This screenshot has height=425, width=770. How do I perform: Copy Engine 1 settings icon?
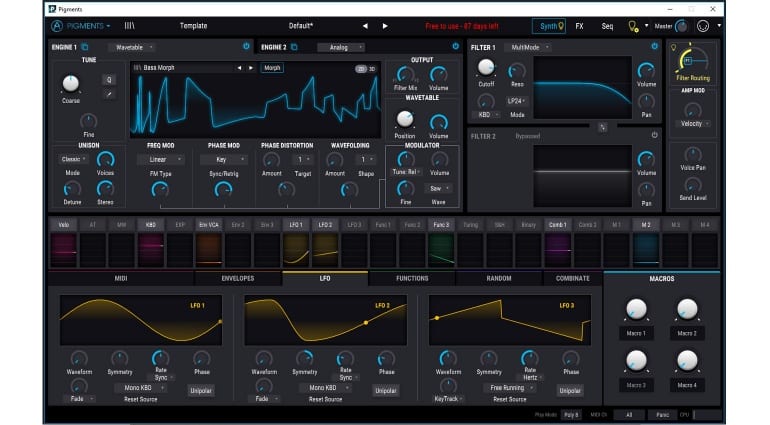pyautogui.click(x=84, y=47)
